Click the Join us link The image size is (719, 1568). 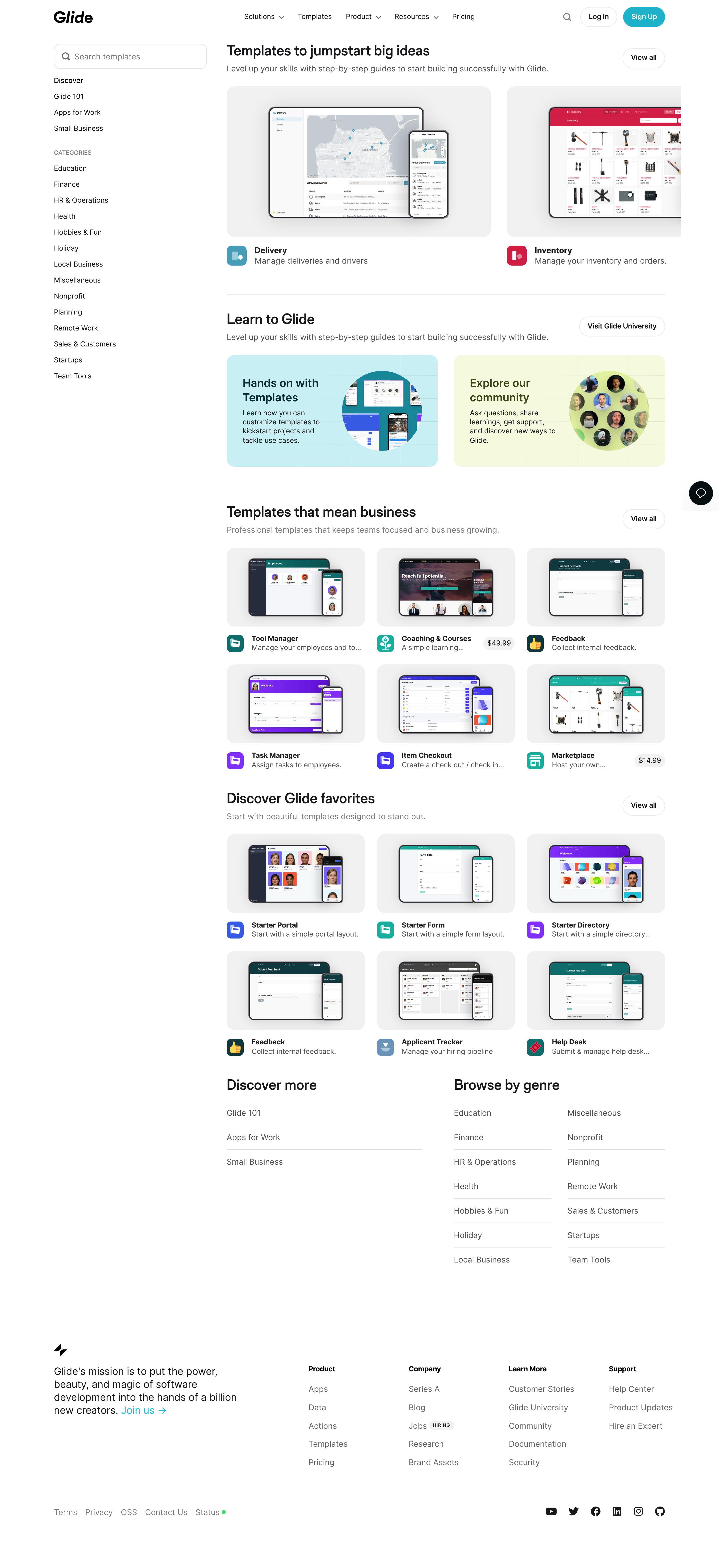coord(144,1410)
